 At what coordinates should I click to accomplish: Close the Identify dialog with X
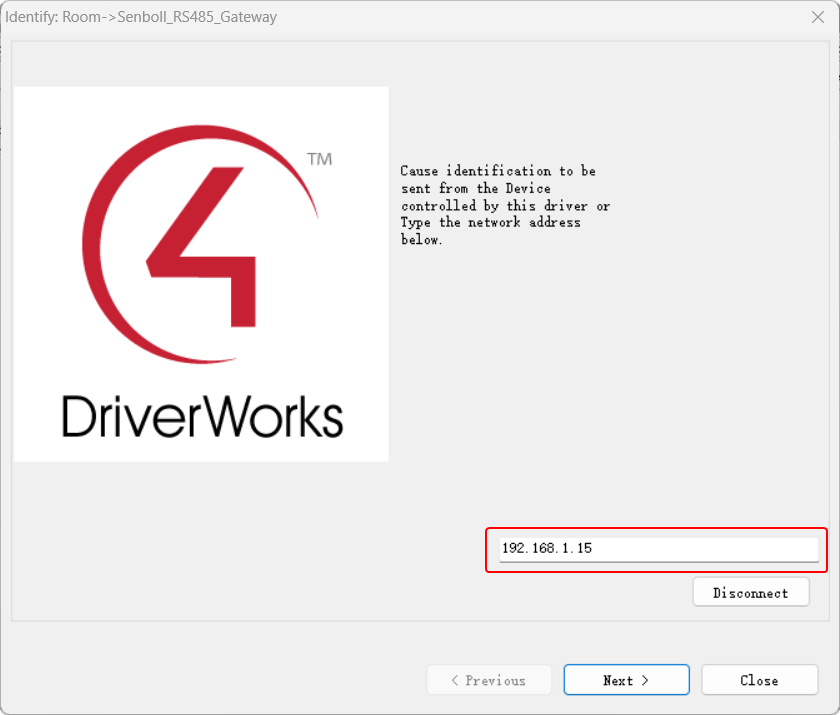coord(818,17)
